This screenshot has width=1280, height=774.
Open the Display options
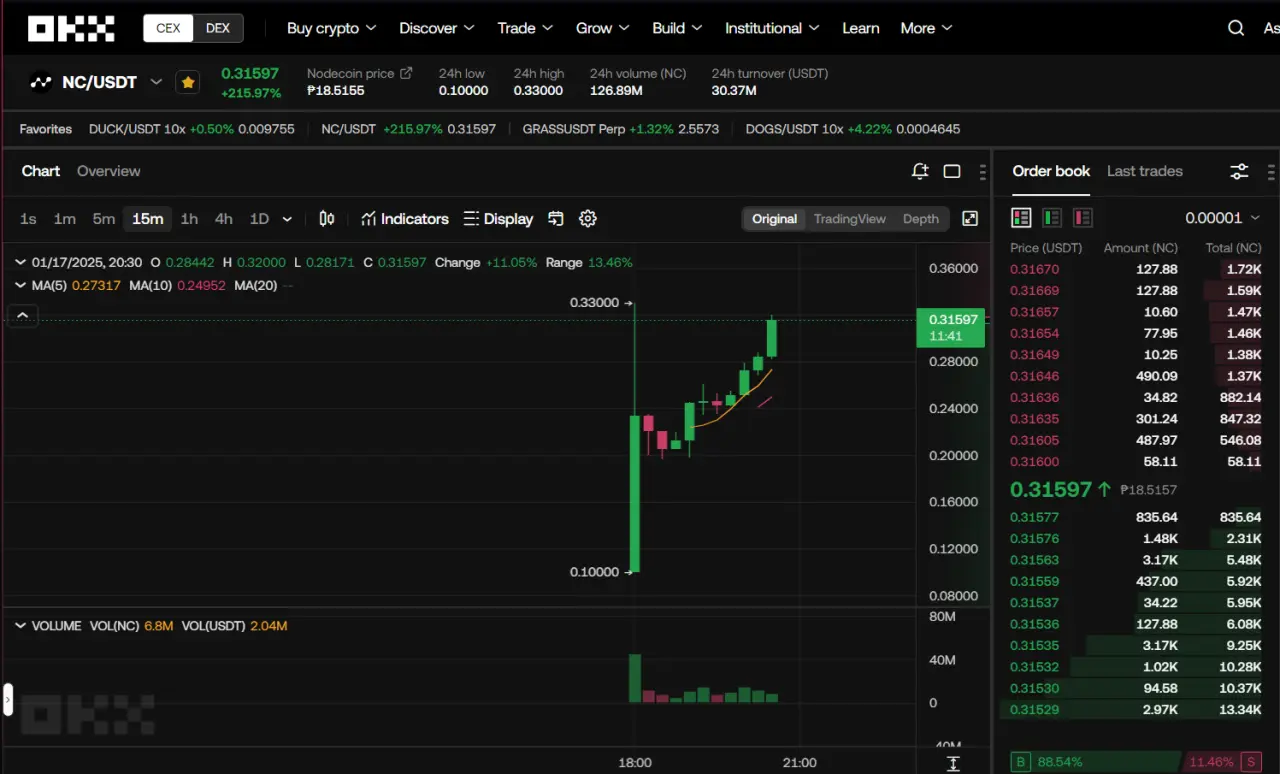[x=498, y=219]
